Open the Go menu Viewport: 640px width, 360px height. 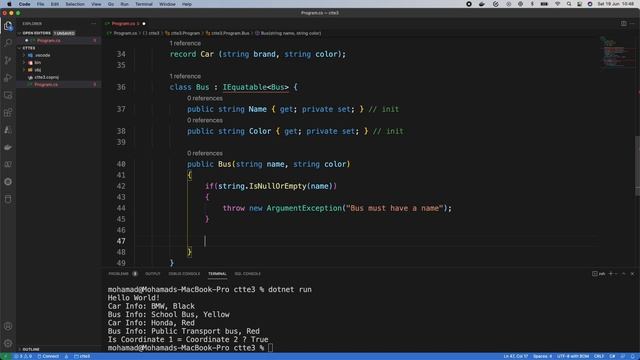tap(111, 4)
